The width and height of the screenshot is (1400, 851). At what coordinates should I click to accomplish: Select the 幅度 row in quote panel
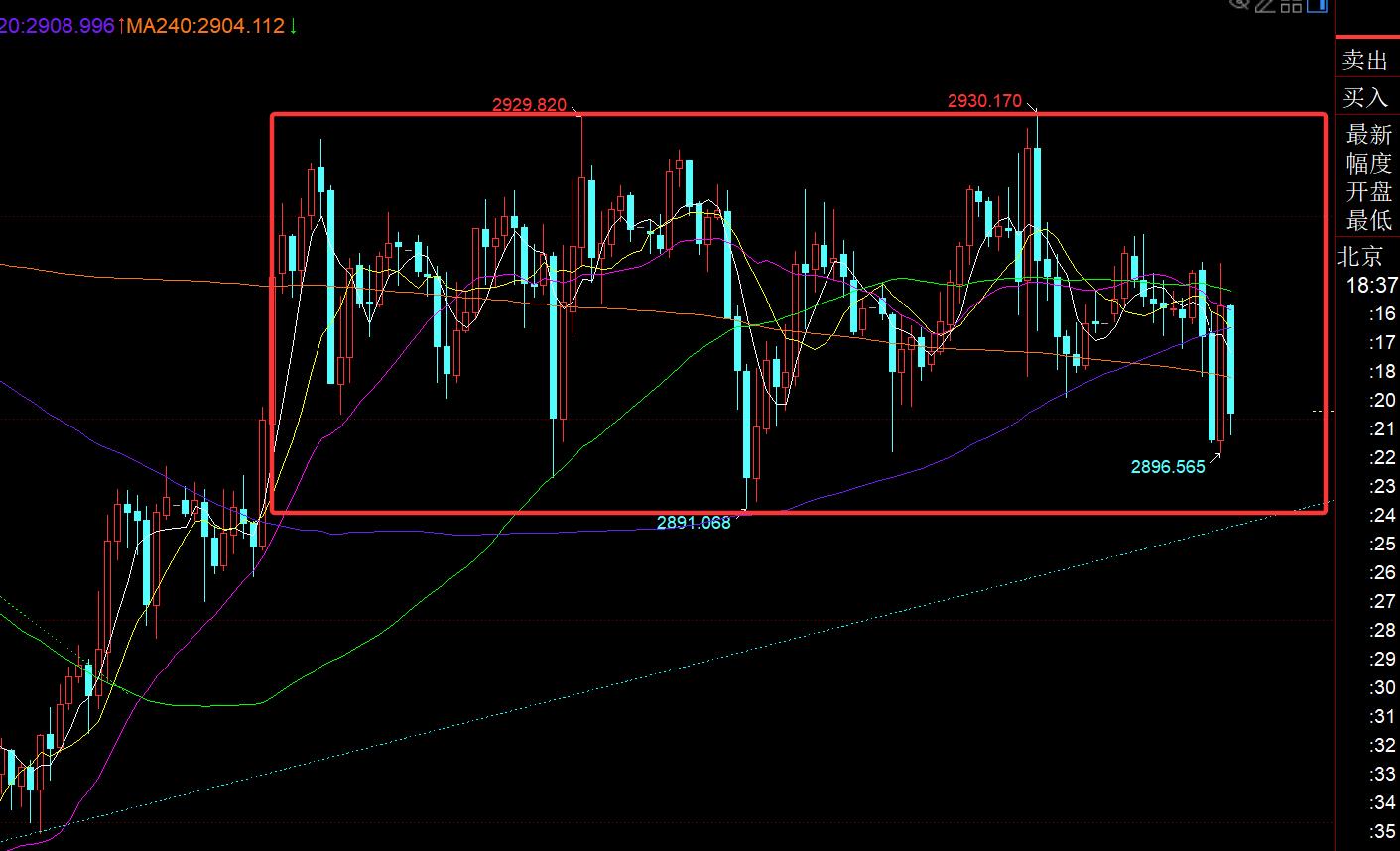click(1368, 163)
